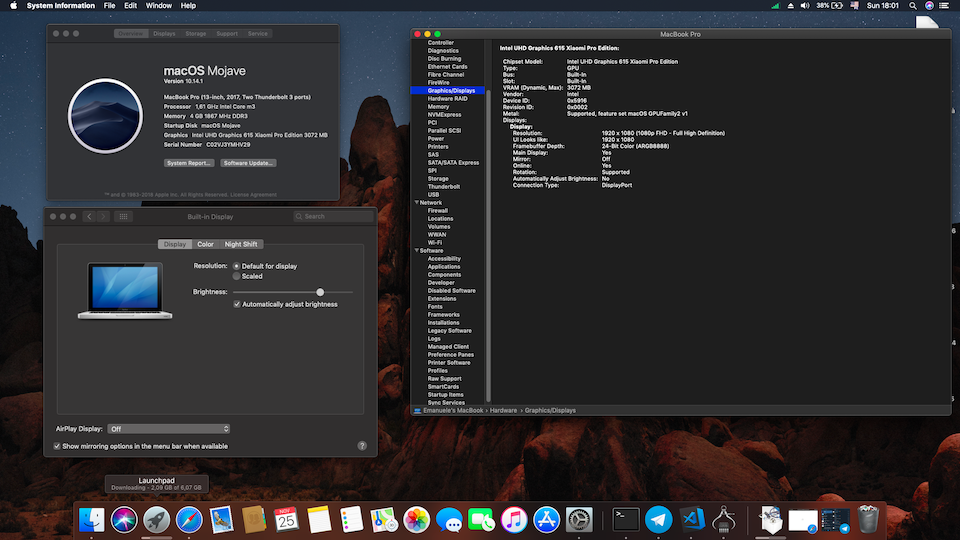
Task: Select Memory in the Hardware list
Action: [438, 107]
